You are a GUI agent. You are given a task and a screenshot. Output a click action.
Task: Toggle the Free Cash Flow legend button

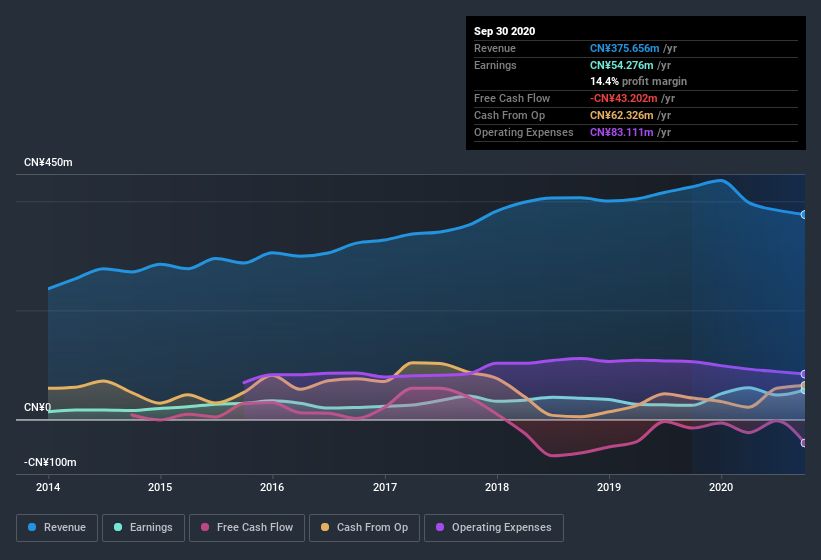point(247,528)
